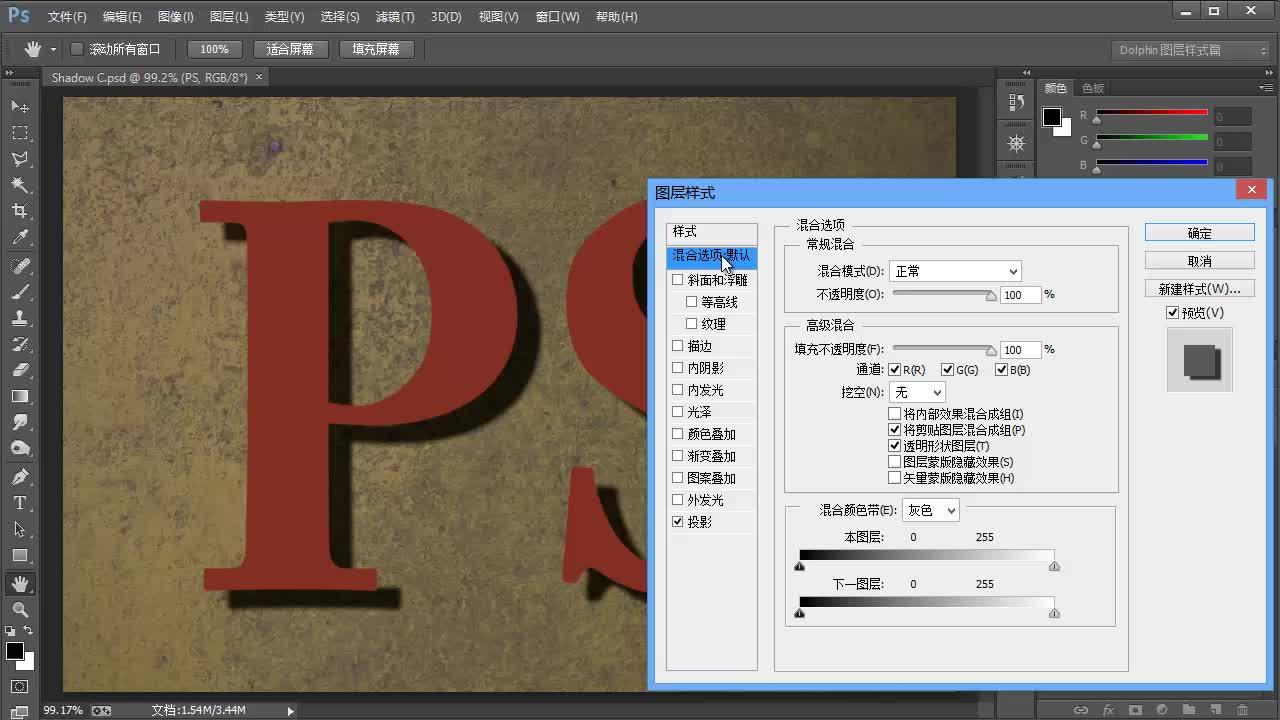Click the 100% zoom button
Viewport: 1280px width, 720px height.
214,49
